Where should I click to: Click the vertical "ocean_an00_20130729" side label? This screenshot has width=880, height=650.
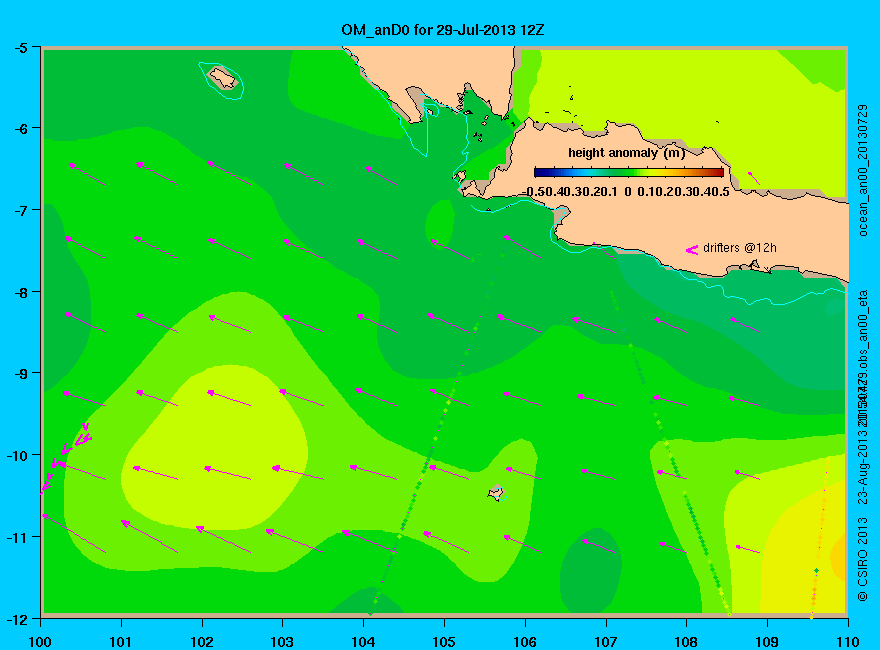click(x=863, y=170)
